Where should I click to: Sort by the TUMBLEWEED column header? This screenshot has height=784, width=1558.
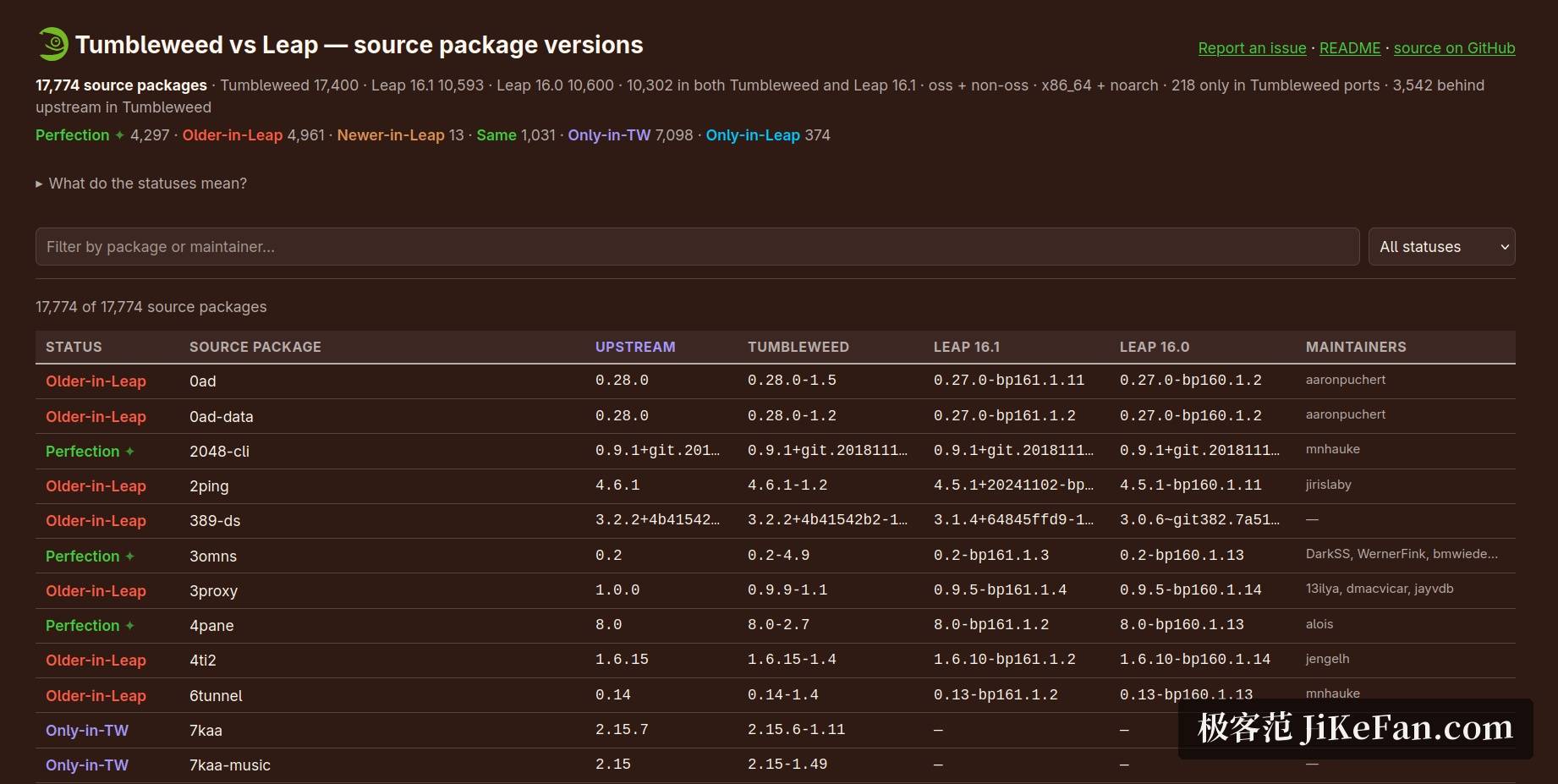(x=798, y=347)
